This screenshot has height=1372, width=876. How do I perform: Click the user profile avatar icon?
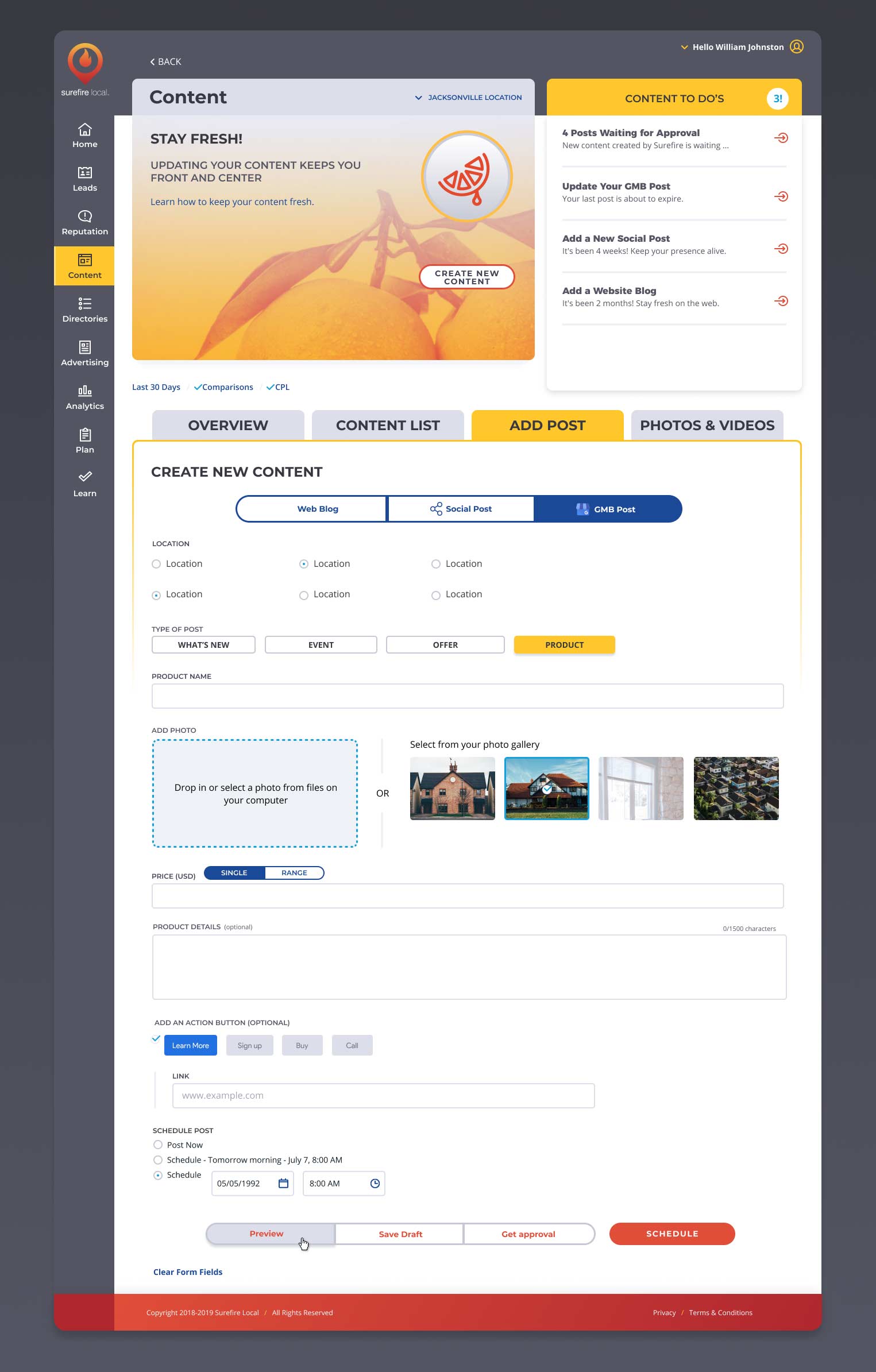click(x=796, y=47)
